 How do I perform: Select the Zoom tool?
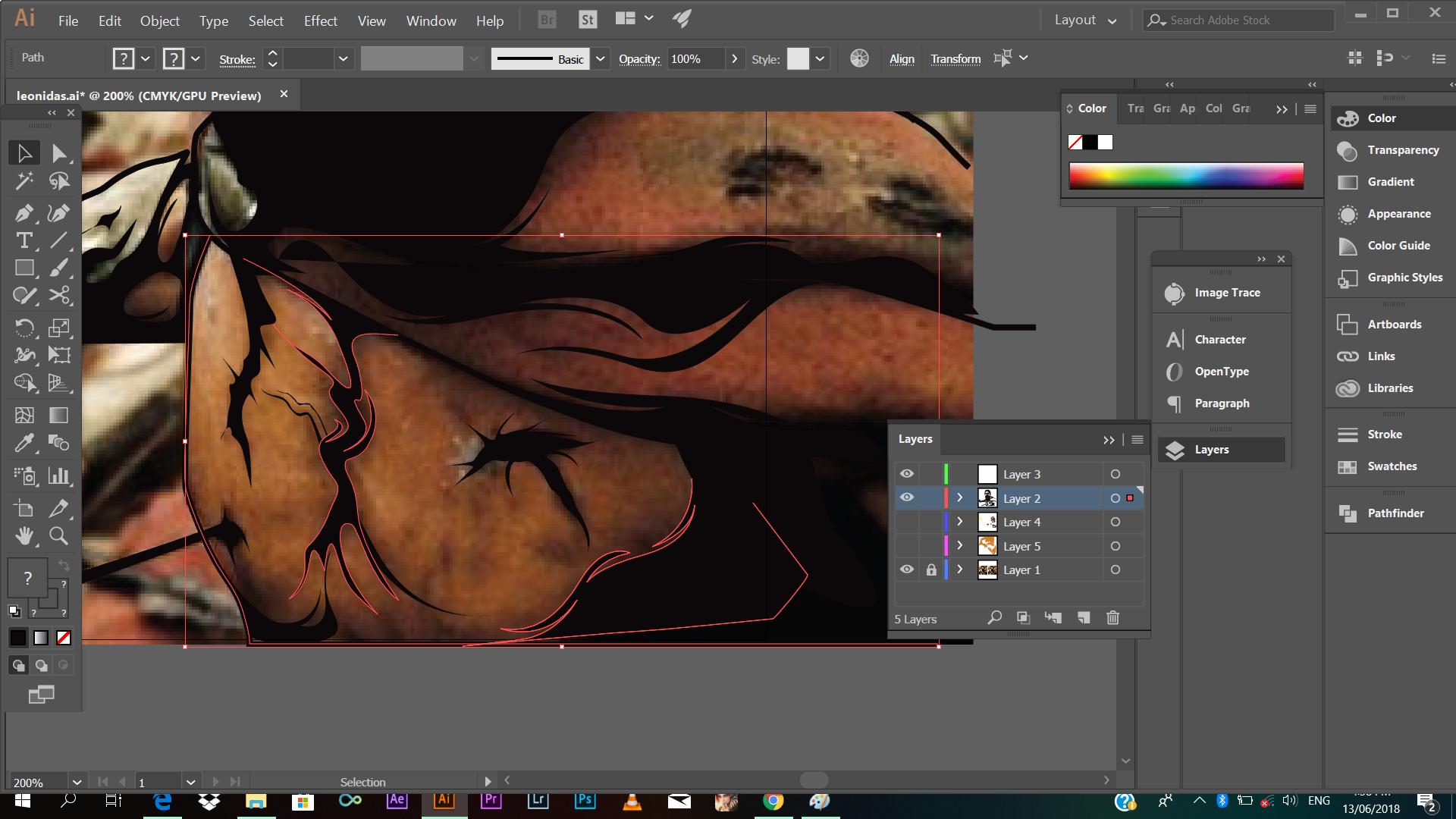click(58, 536)
